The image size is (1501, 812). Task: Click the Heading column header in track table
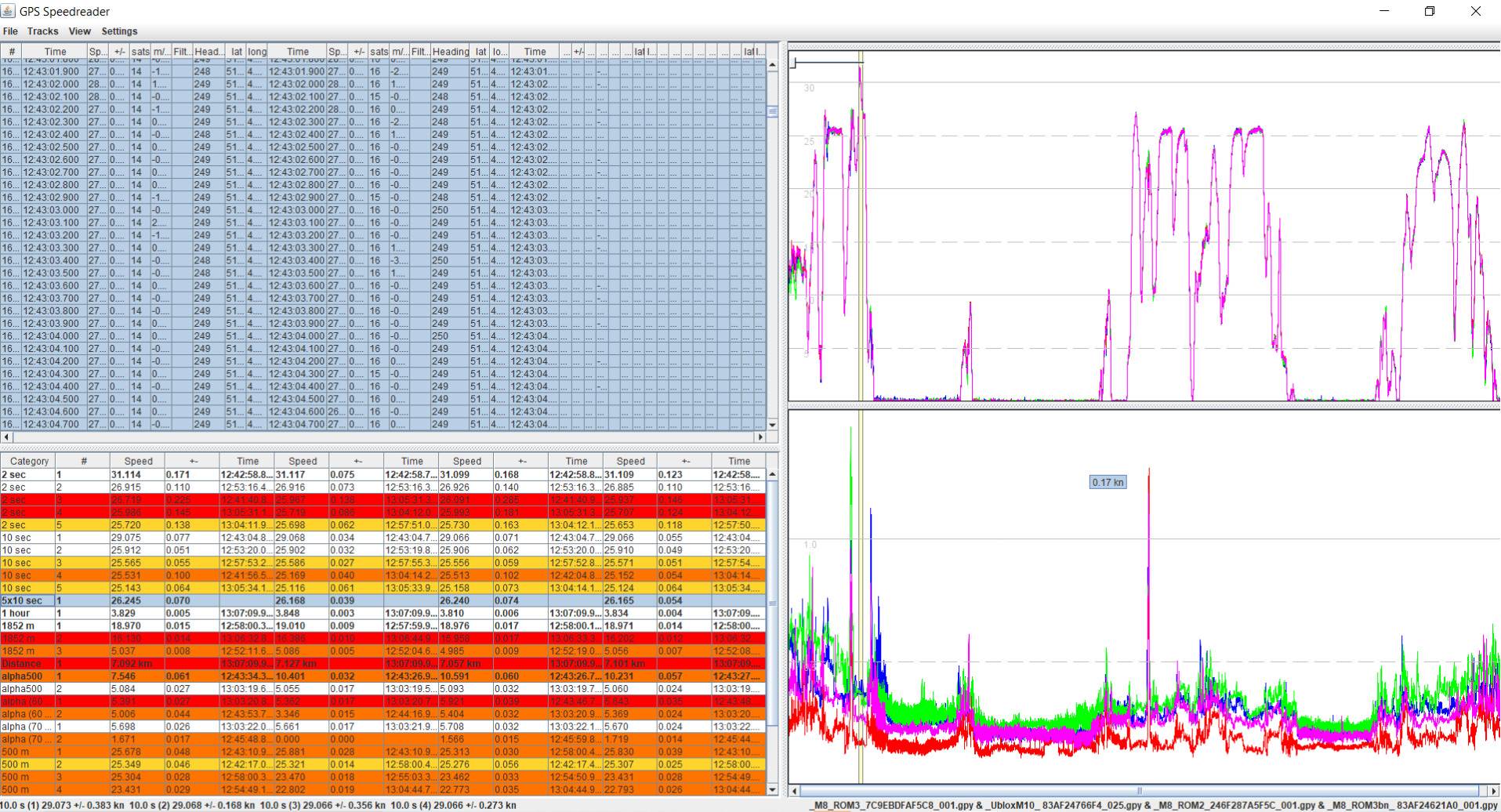click(450, 52)
